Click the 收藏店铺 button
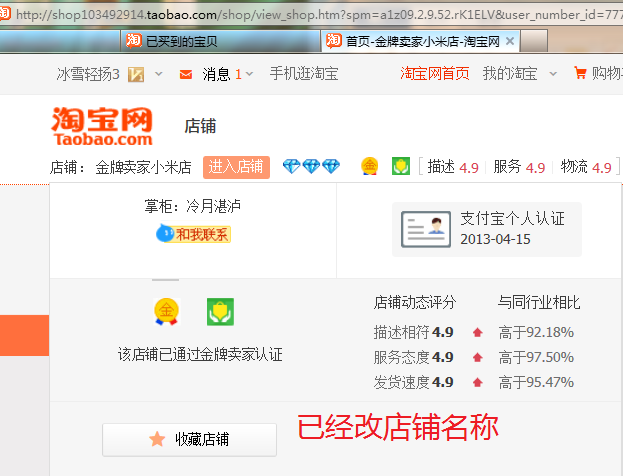This screenshot has height=476, width=632. click(x=189, y=439)
